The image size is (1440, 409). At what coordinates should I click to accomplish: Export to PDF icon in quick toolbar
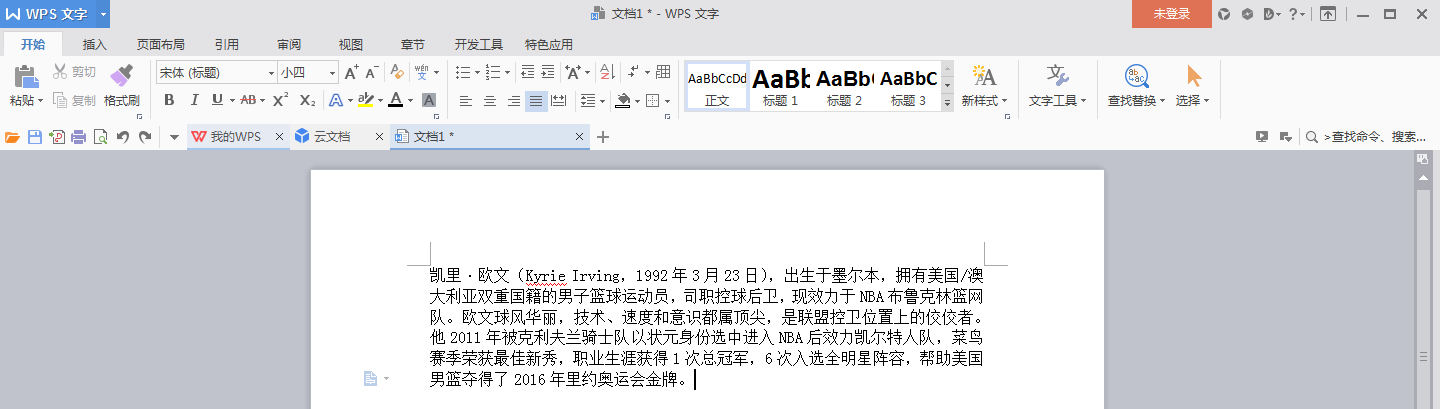tap(56, 137)
